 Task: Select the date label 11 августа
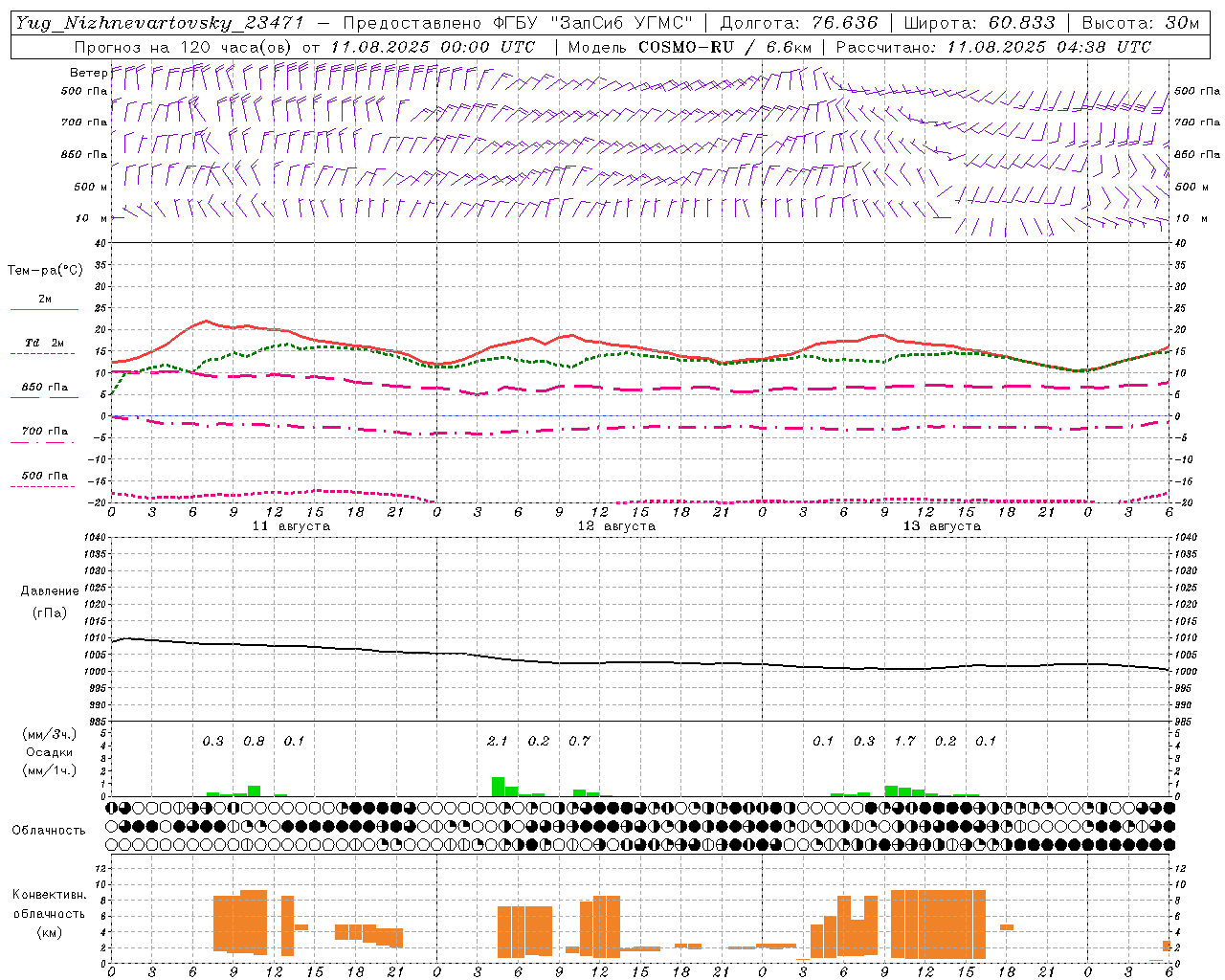point(291,526)
